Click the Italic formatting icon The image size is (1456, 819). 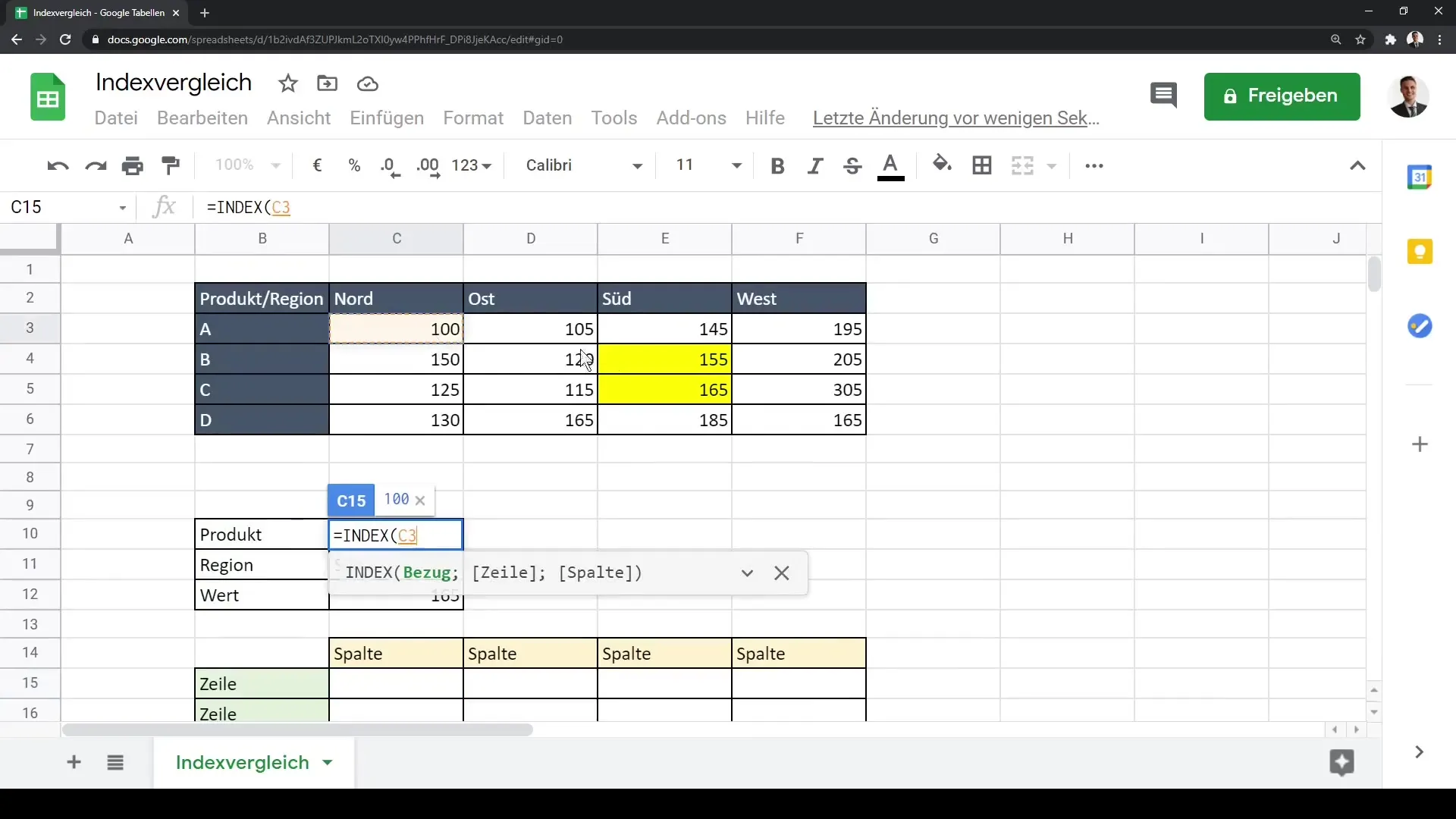tap(815, 165)
